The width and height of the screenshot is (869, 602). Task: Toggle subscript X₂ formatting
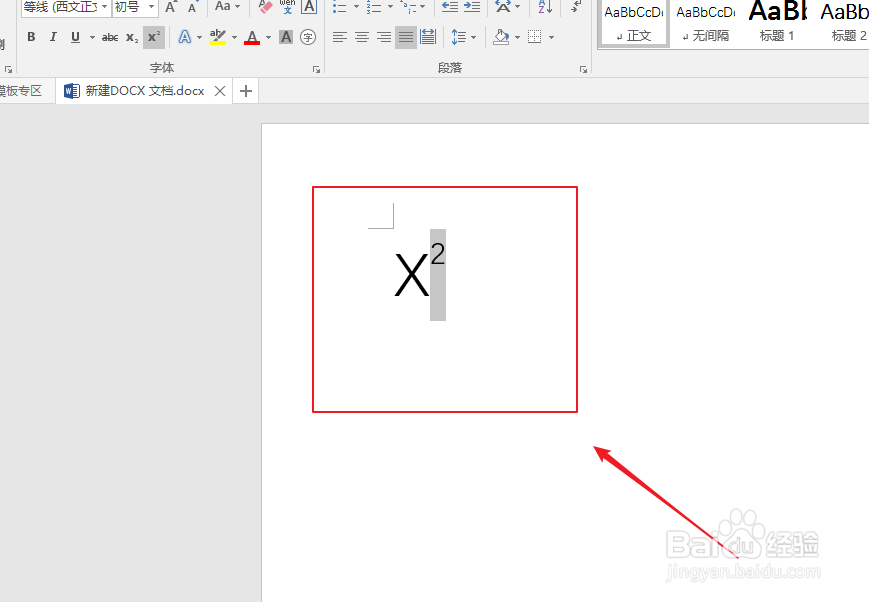[132, 37]
